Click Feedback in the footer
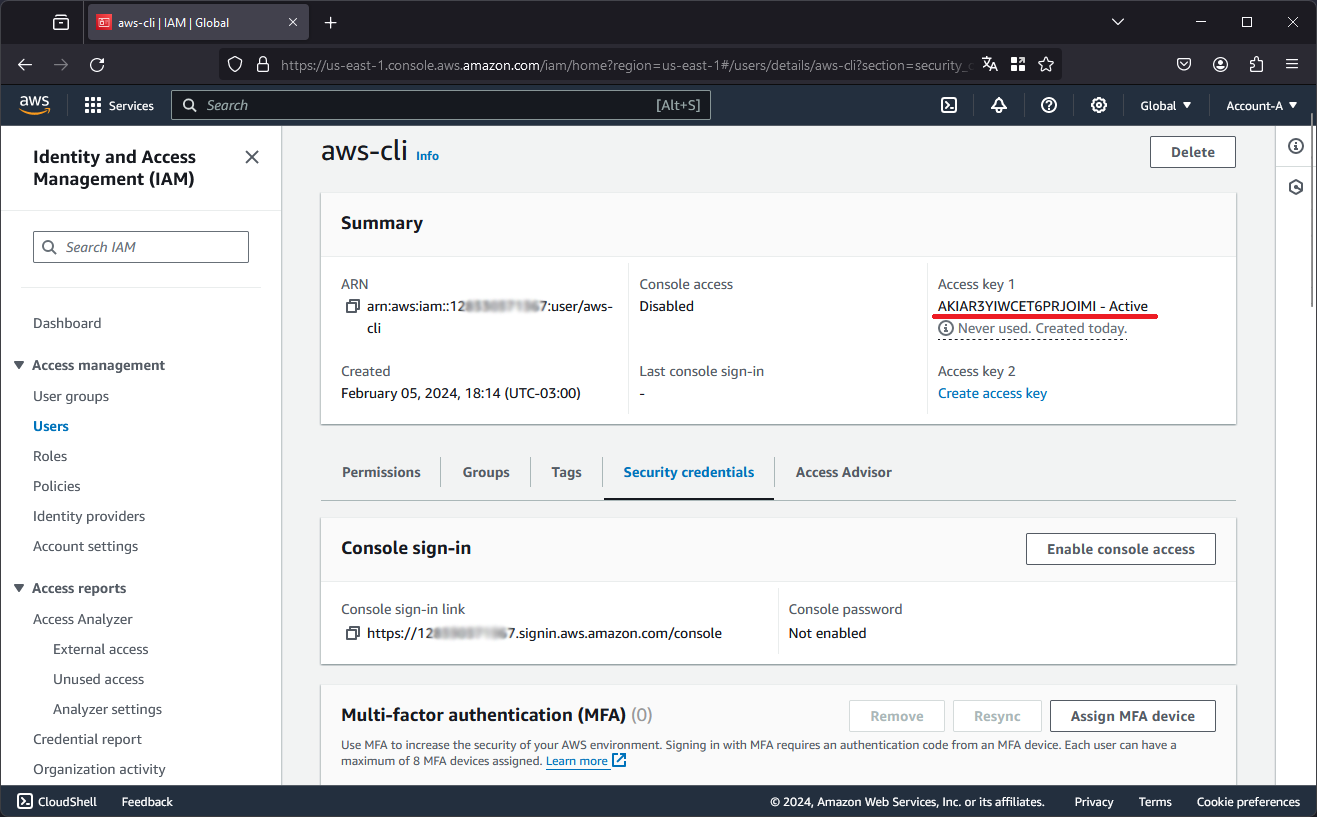 [x=147, y=801]
